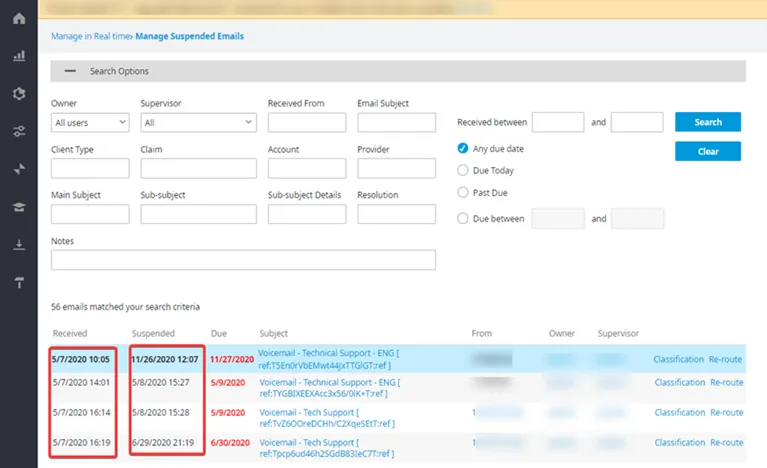Focus the Sub-subject Details input field
The height and width of the screenshot is (468, 767).
tap(307, 214)
